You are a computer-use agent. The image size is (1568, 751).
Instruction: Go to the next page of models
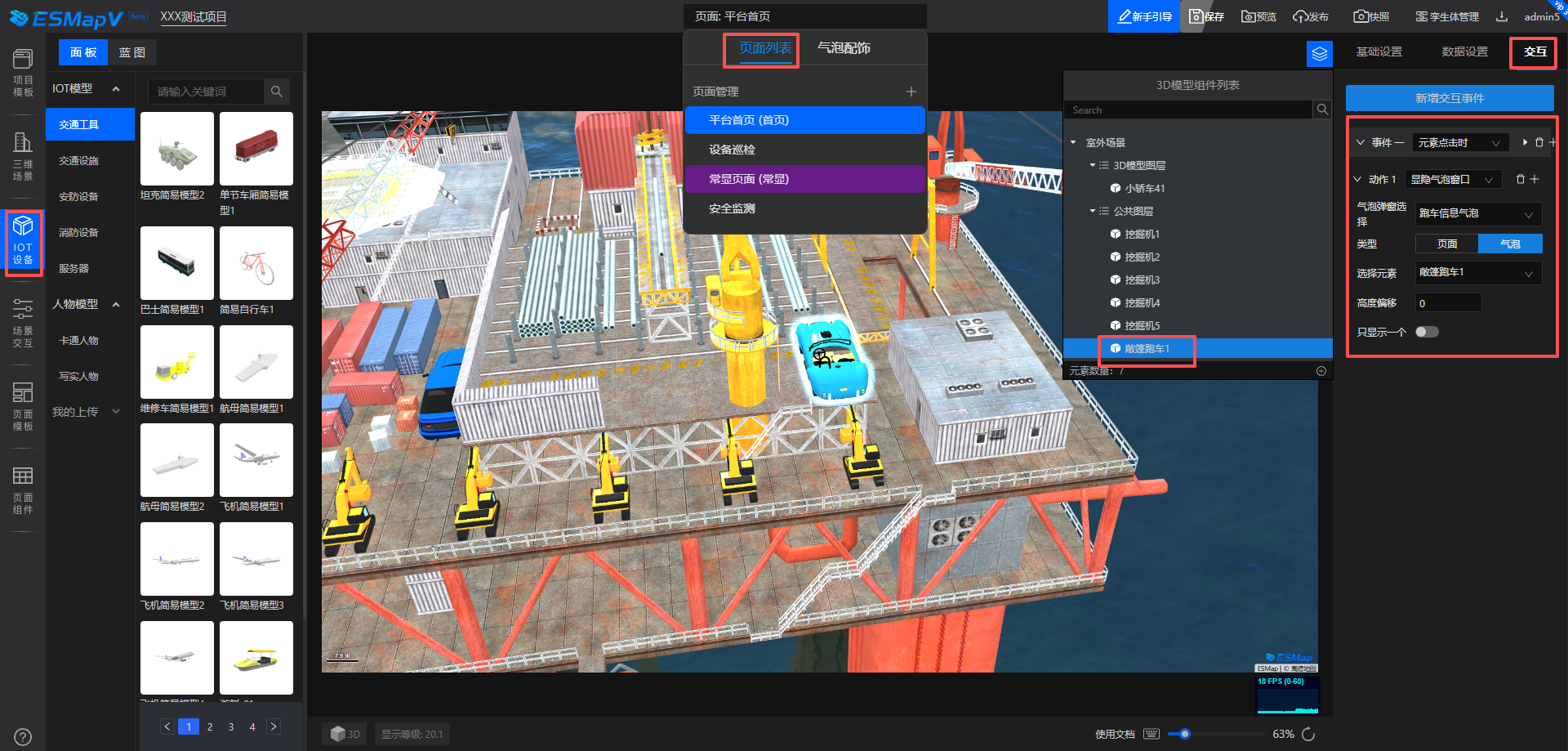click(x=274, y=726)
